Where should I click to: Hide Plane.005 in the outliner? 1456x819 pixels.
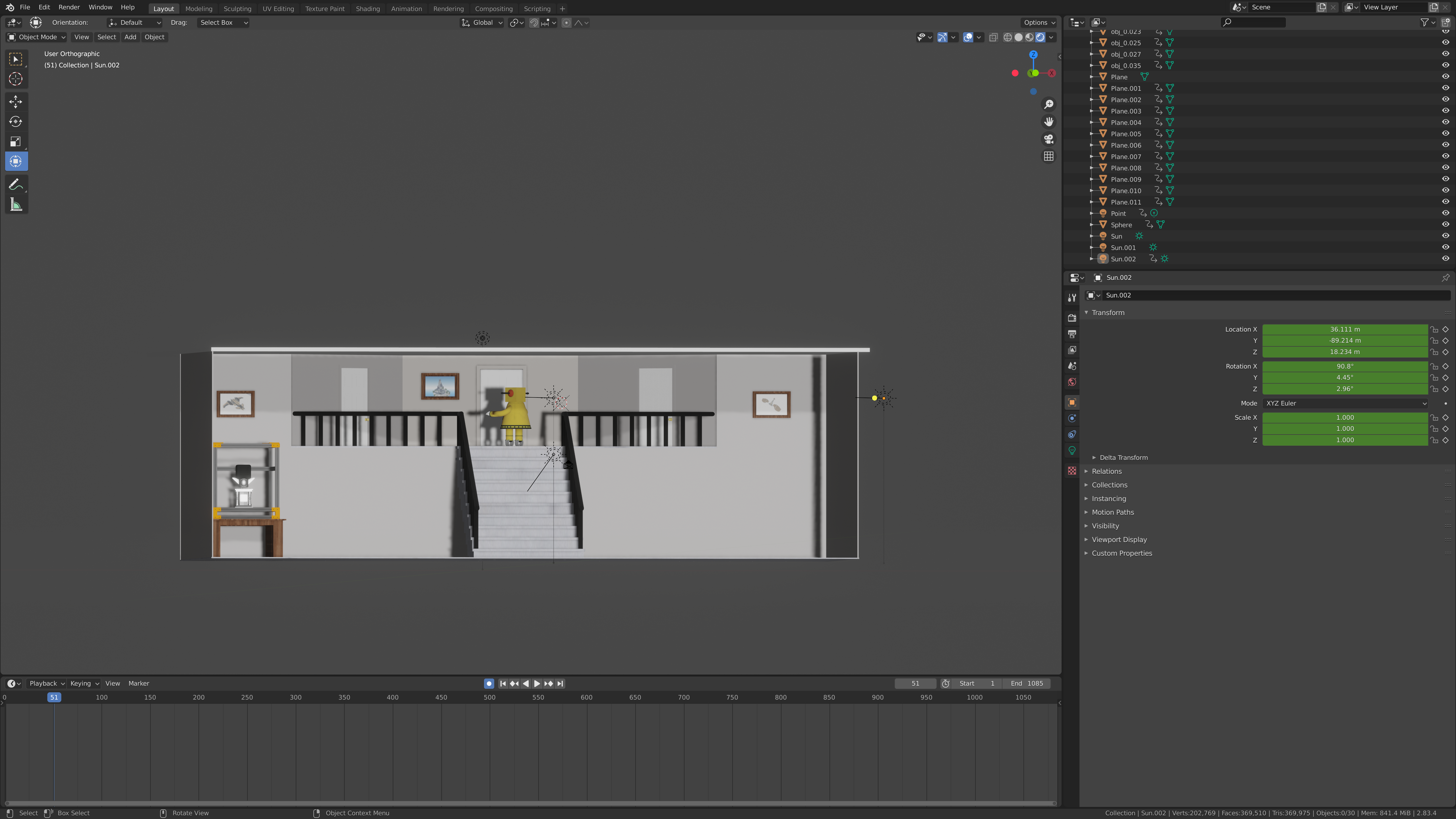pos(1445,134)
